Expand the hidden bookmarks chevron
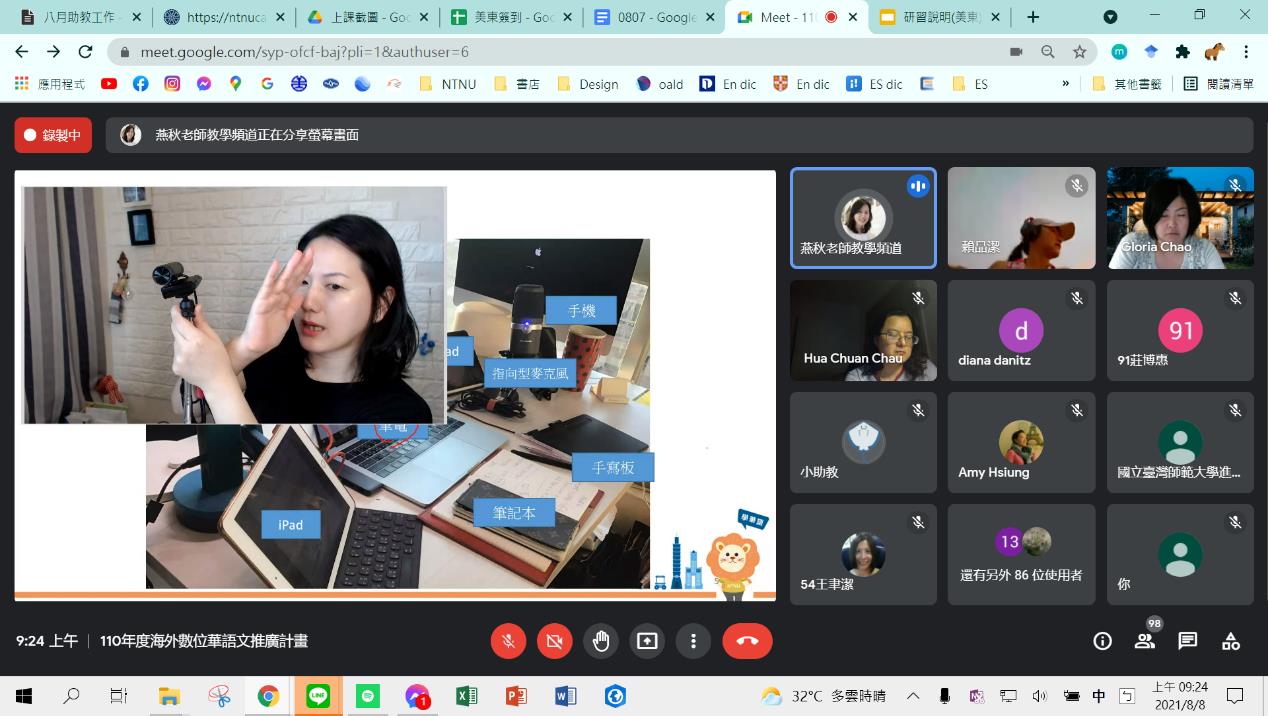Viewport: 1268px width, 716px height. pos(1065,84)
